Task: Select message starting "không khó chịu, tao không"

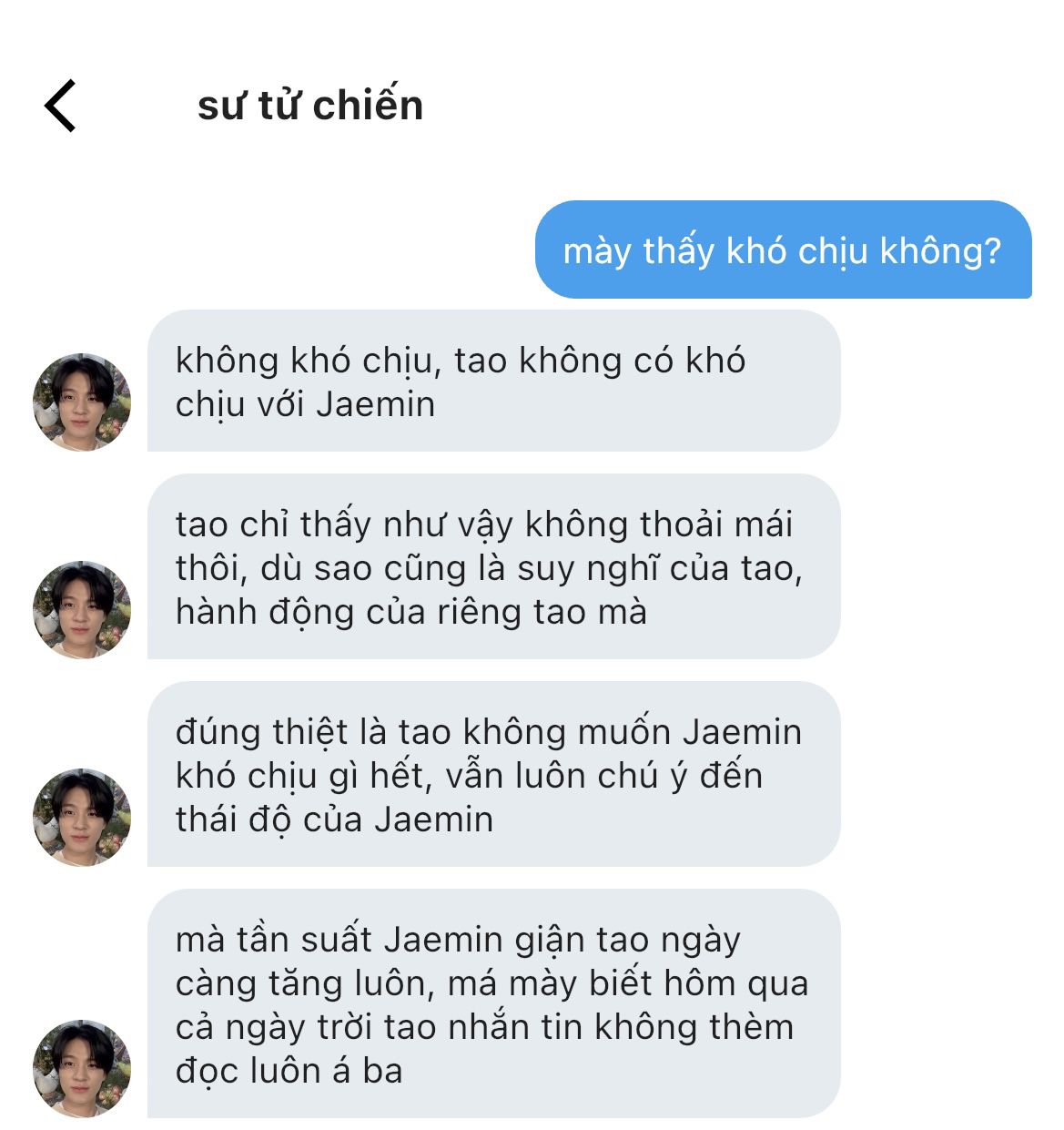Action: (493, 381)
